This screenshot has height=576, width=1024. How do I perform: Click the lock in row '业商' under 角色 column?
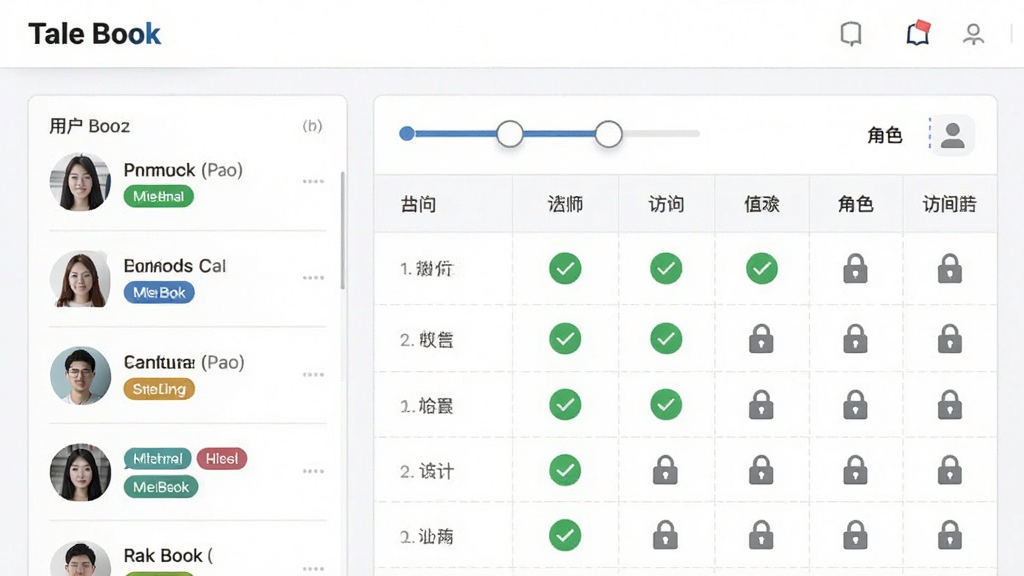tap(856, 535)
